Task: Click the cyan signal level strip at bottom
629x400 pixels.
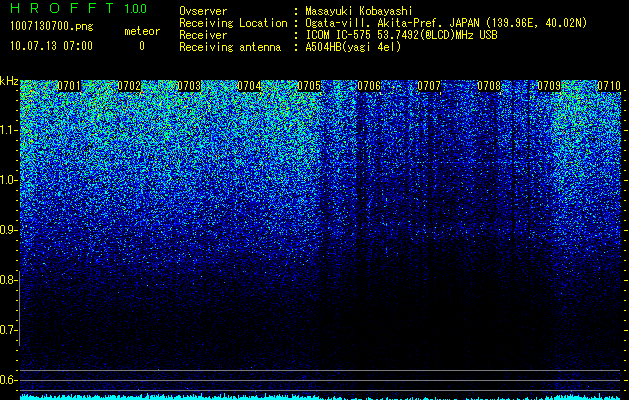Action: (321, 397)
